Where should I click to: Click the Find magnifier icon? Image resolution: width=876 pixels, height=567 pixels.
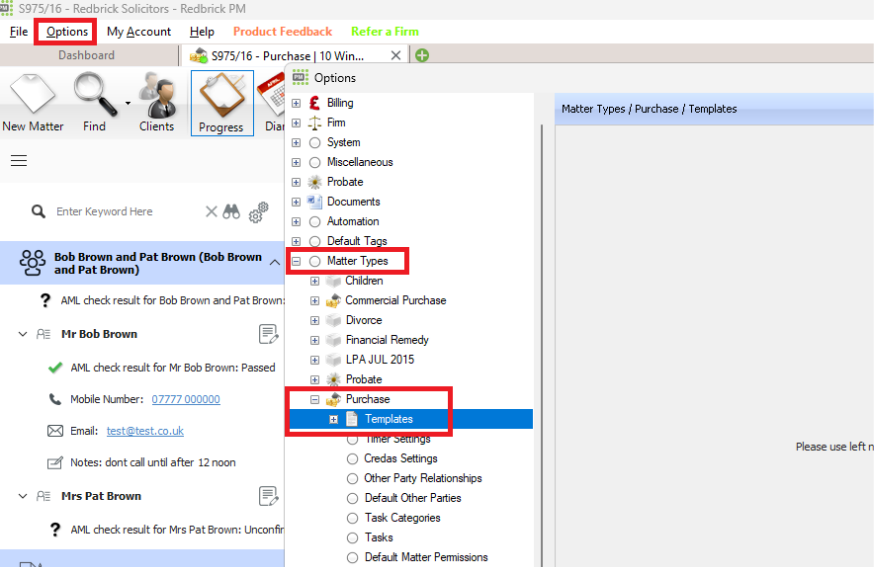[95, 94]
